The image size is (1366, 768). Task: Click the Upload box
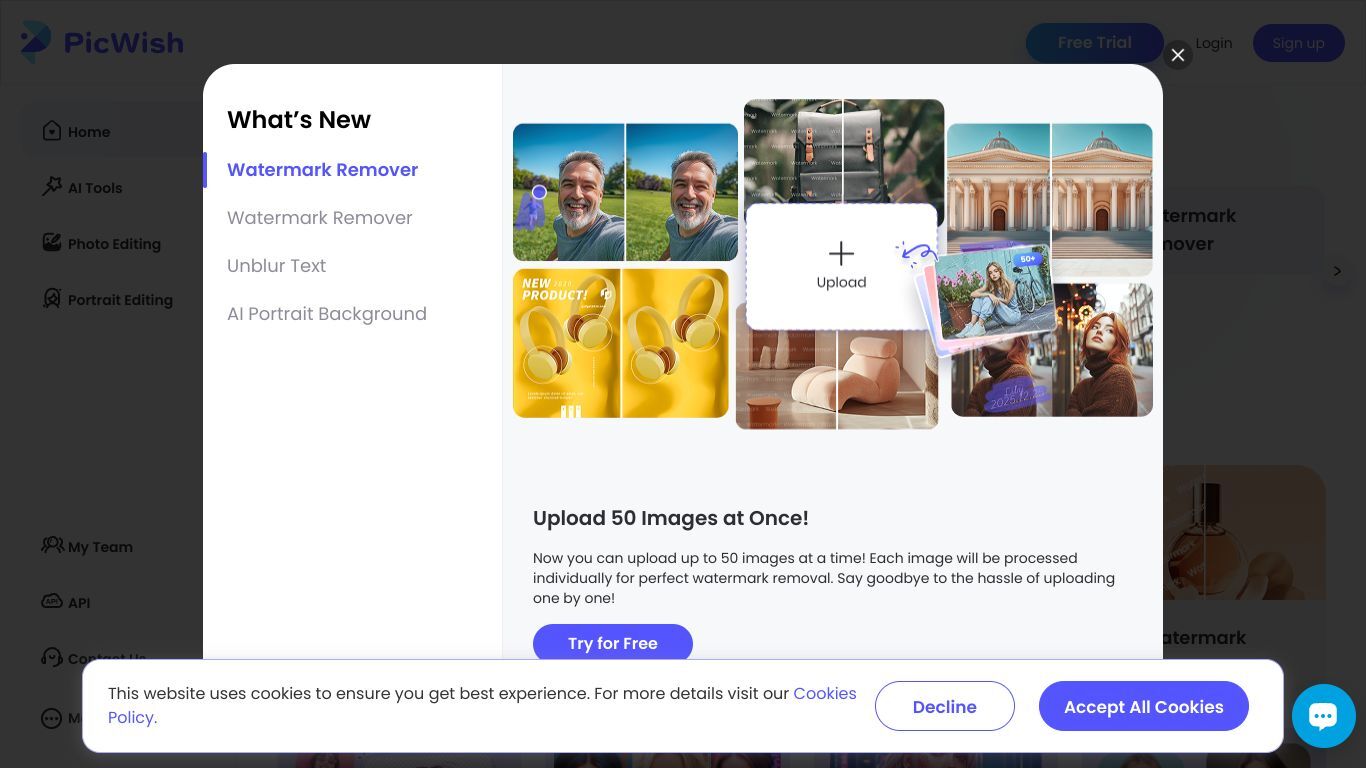coord(842,266)
